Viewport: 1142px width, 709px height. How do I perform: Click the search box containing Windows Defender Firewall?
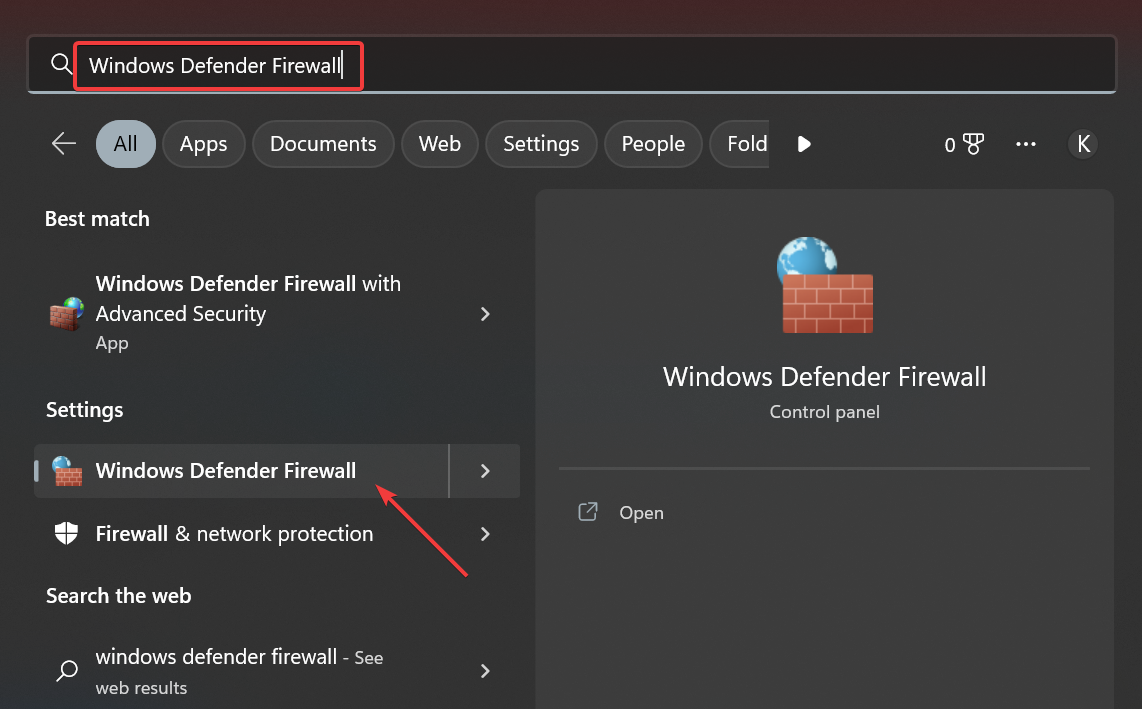[572, 65]
